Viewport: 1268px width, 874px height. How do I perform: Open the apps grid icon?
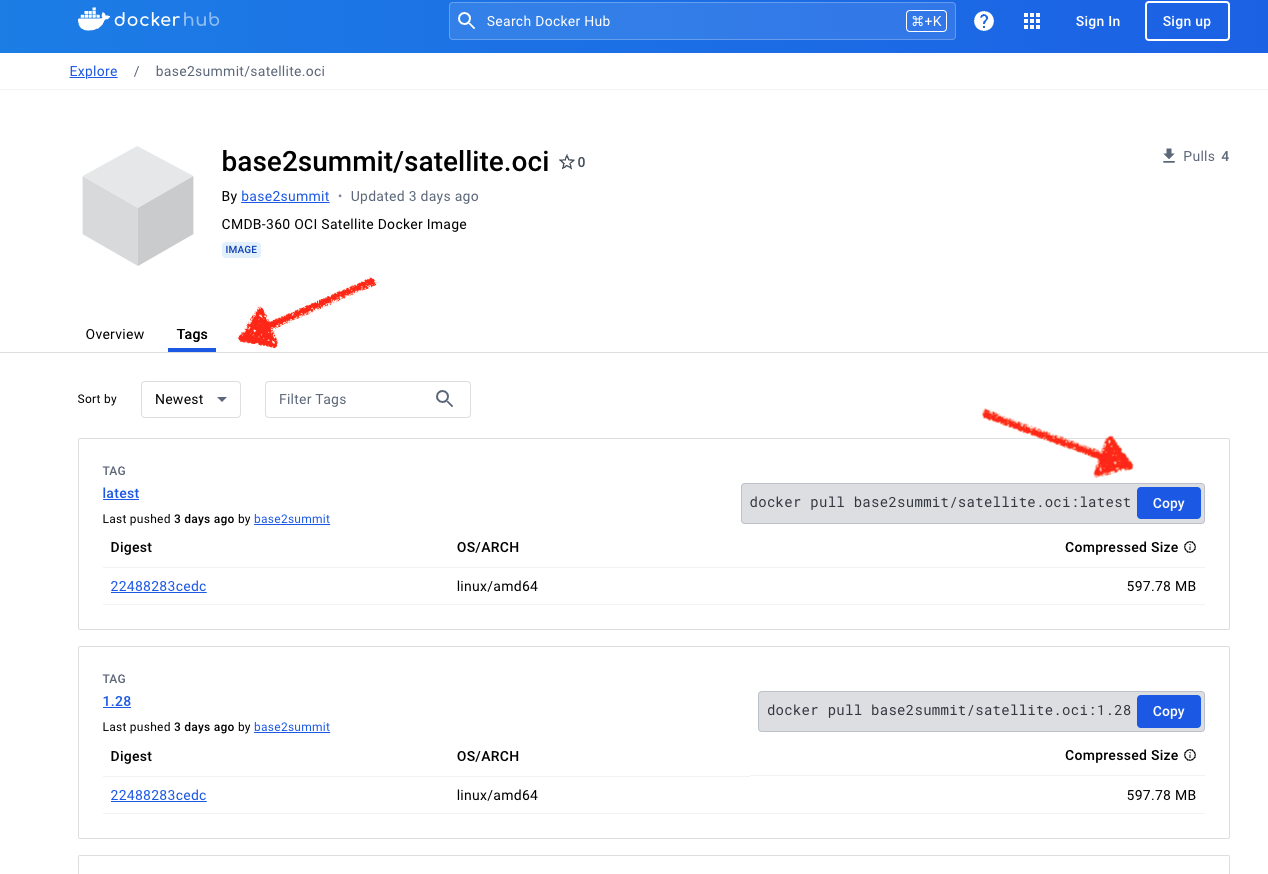pyautogui.click(x=1032, y=21)
